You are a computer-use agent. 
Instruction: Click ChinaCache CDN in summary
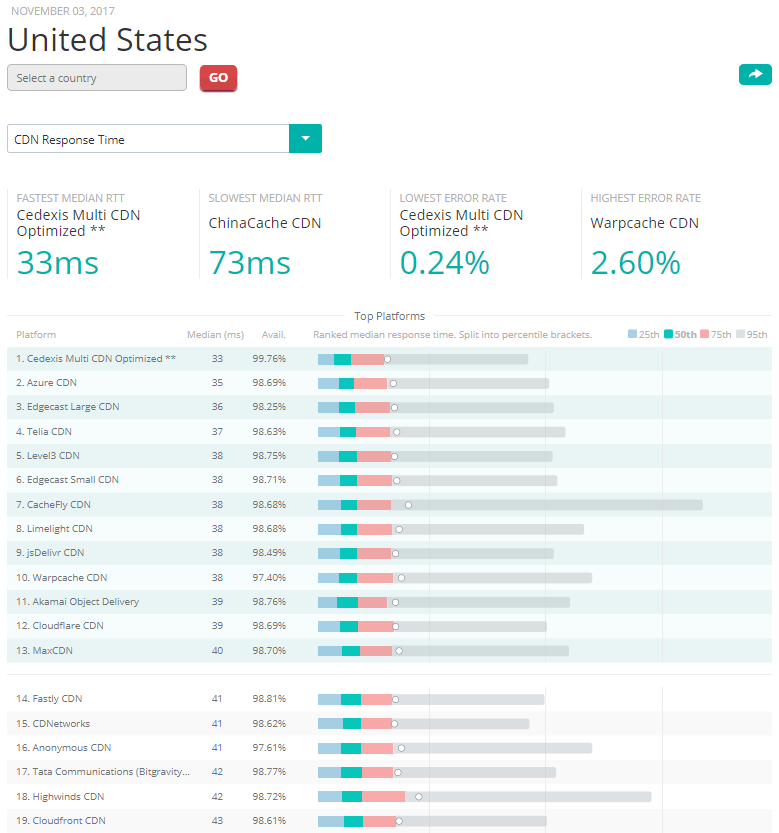coord(265,223)
